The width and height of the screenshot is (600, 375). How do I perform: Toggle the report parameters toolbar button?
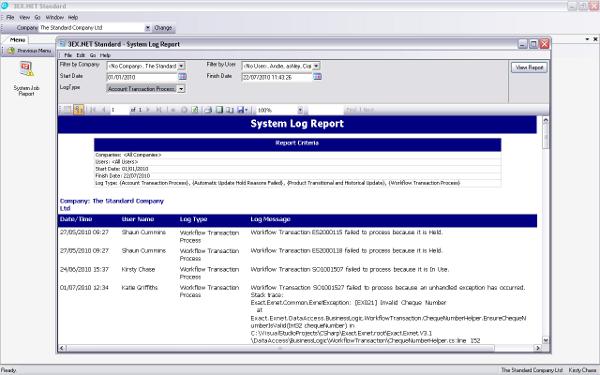point(78,110)
